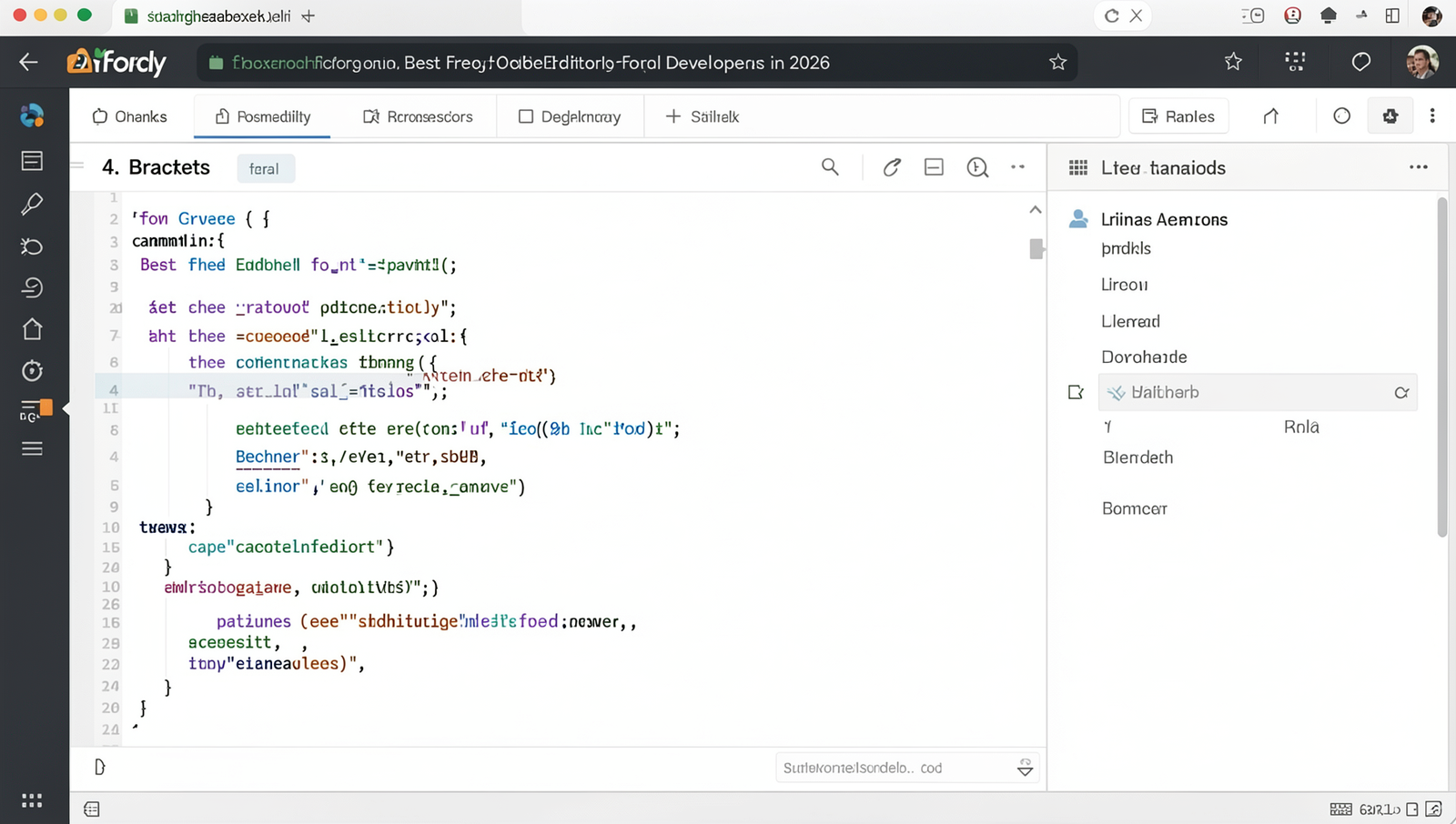This screenshot has width=1456, height=824.
Task: Switch to the Posmedility tab
Action: tap(263, 116)
